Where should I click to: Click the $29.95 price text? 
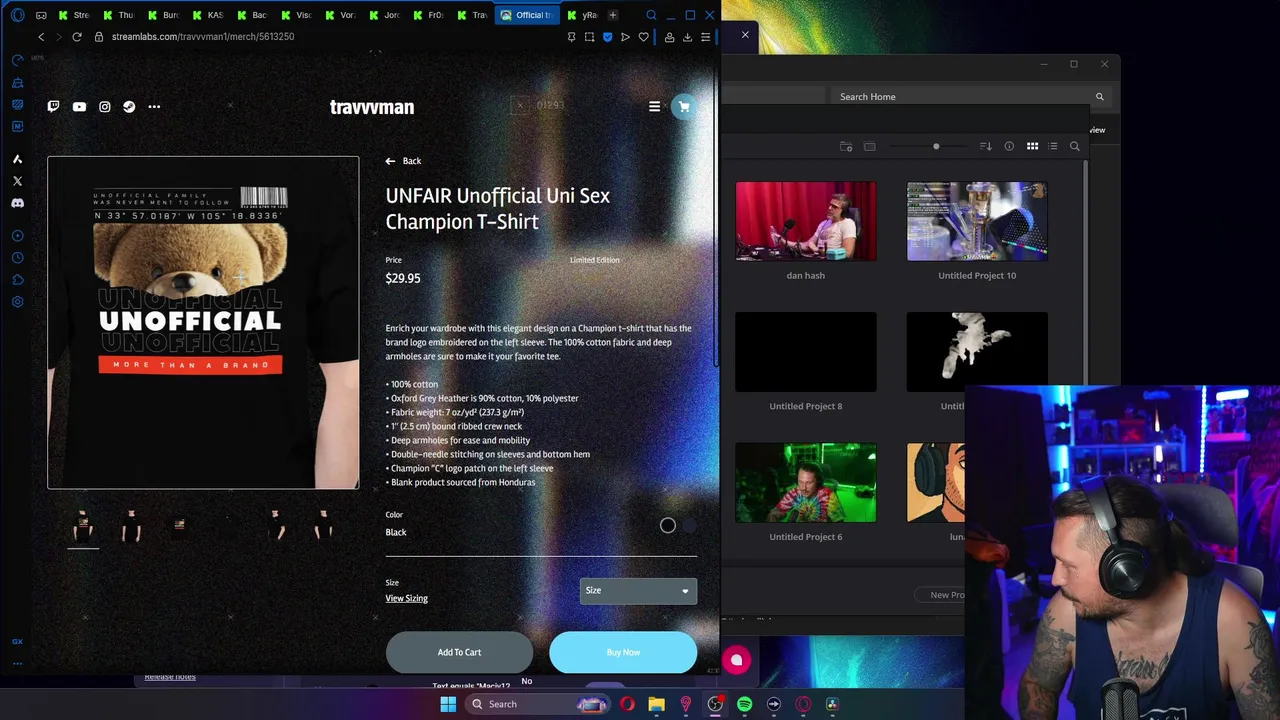pos(403,279)
